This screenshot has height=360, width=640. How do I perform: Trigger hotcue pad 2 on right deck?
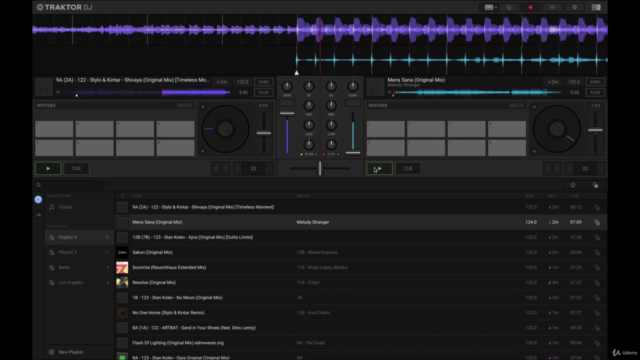tap(426, 129)
